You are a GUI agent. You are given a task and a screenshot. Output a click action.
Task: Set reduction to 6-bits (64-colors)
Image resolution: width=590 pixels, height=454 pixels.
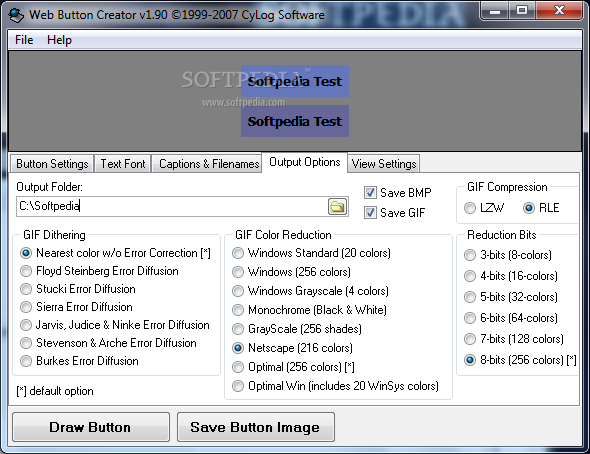(x=511, y=318)
